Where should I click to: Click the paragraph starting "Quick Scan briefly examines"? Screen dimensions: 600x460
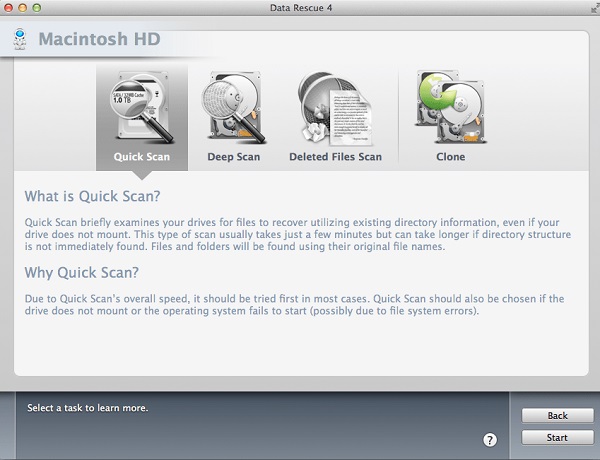point(298,234)
